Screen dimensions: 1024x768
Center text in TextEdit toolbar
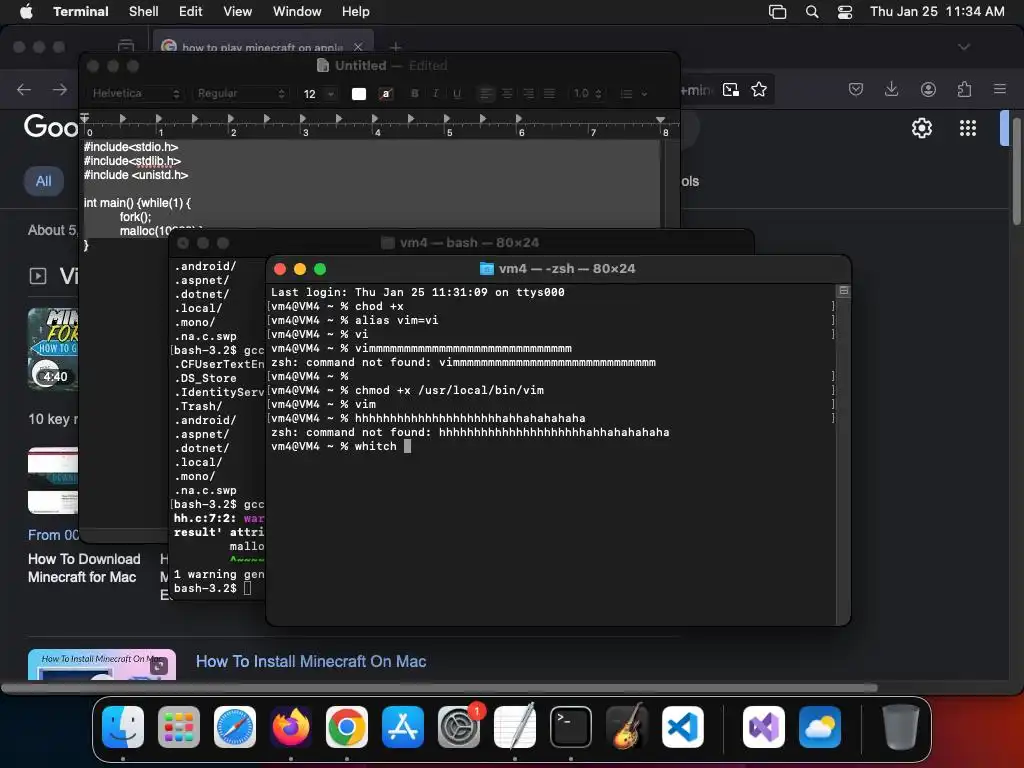pos(507,94)
